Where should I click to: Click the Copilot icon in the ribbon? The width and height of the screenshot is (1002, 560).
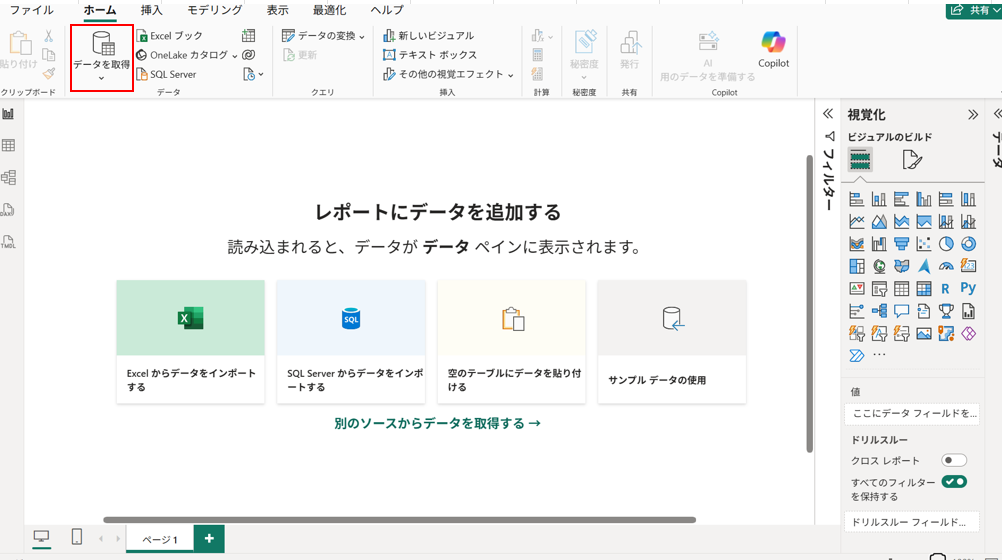tap(773, 49)
